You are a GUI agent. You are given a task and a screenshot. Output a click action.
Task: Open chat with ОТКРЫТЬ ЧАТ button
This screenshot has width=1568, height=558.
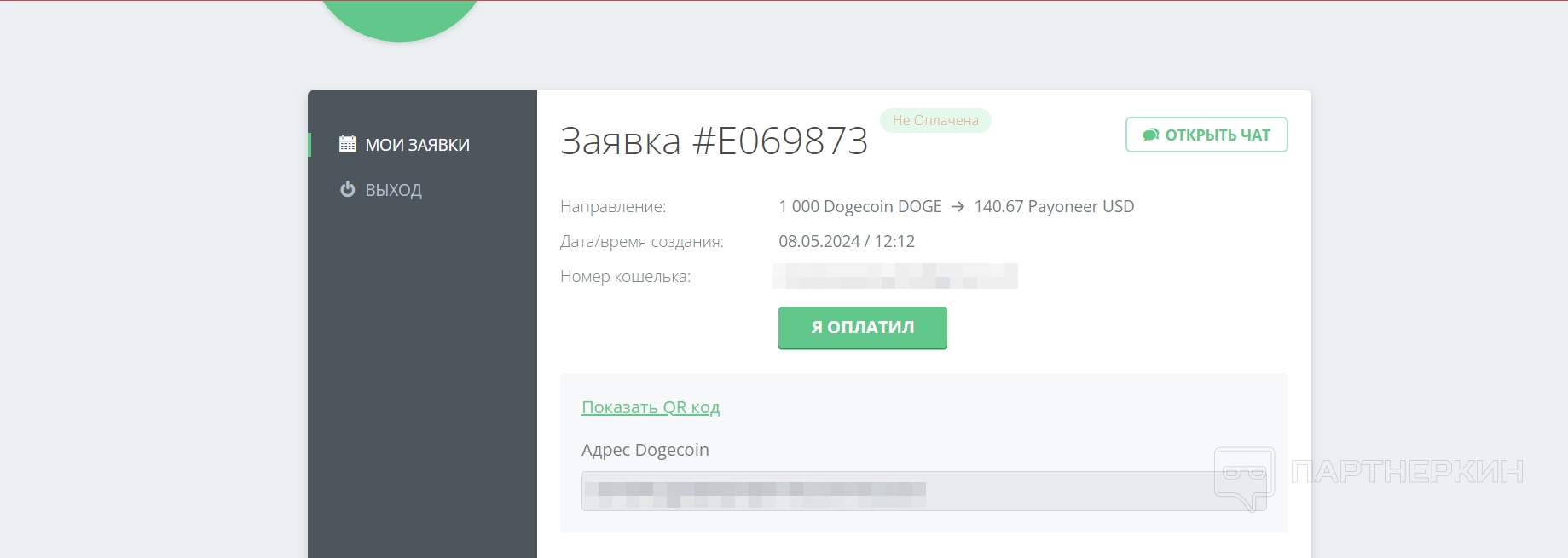1206,135
